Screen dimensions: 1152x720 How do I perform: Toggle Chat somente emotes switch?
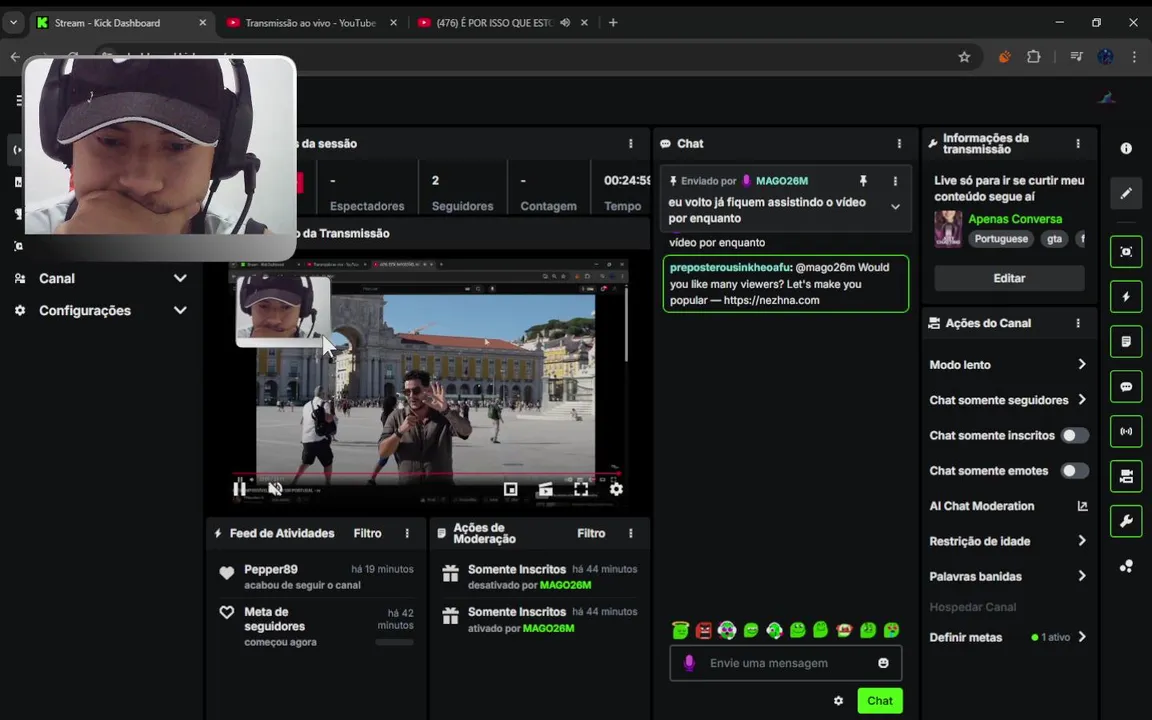point(1074,471)
